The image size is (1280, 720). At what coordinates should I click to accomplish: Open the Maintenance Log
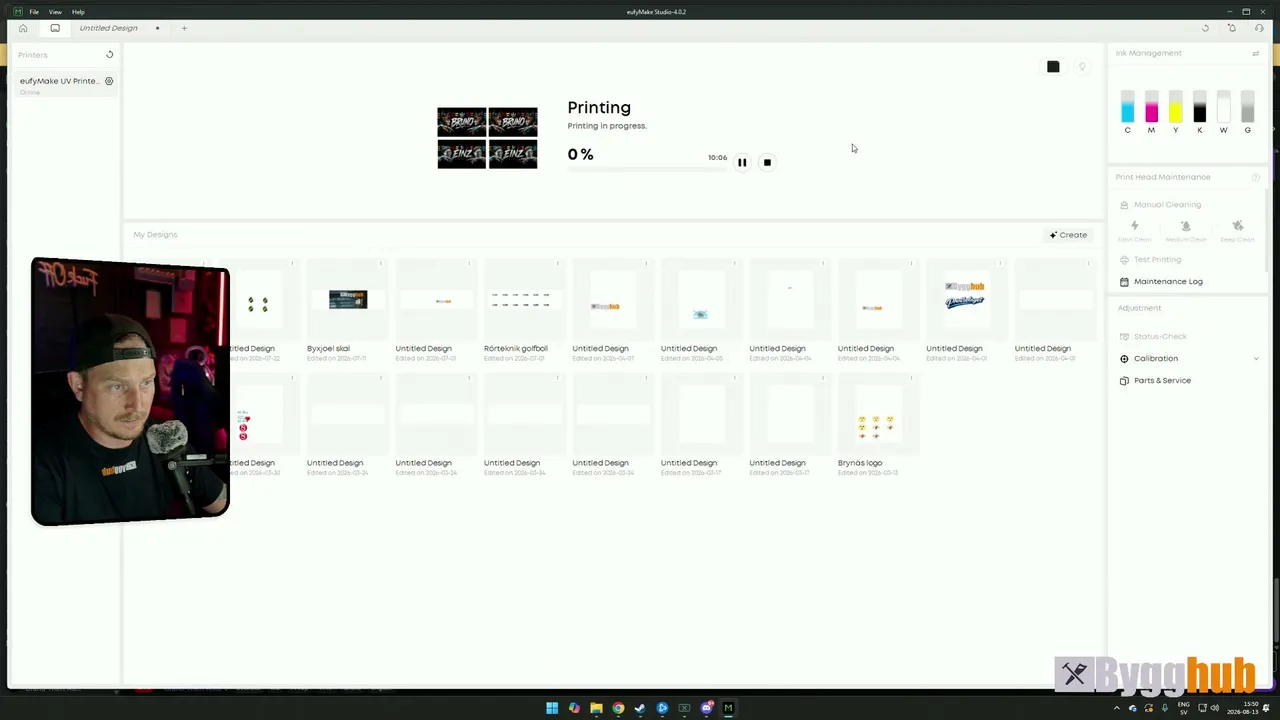1161,282
